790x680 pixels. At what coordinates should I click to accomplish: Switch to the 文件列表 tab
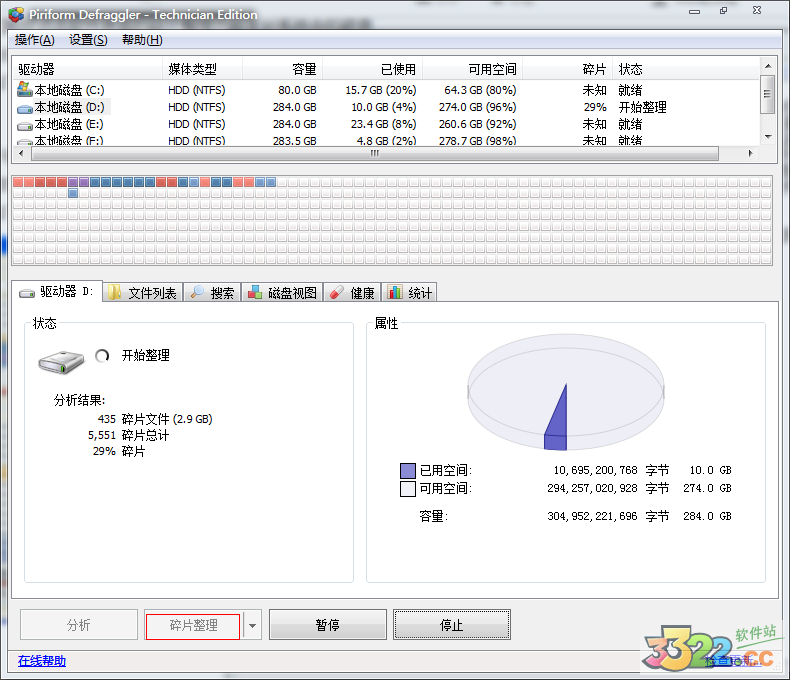tap(143, 292)
